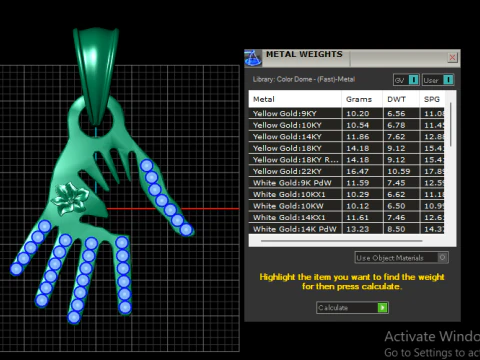Viewport: 480px width, 360px height.
Task: Select the Yellow Gold:18KY row
Action: (346, 148)
